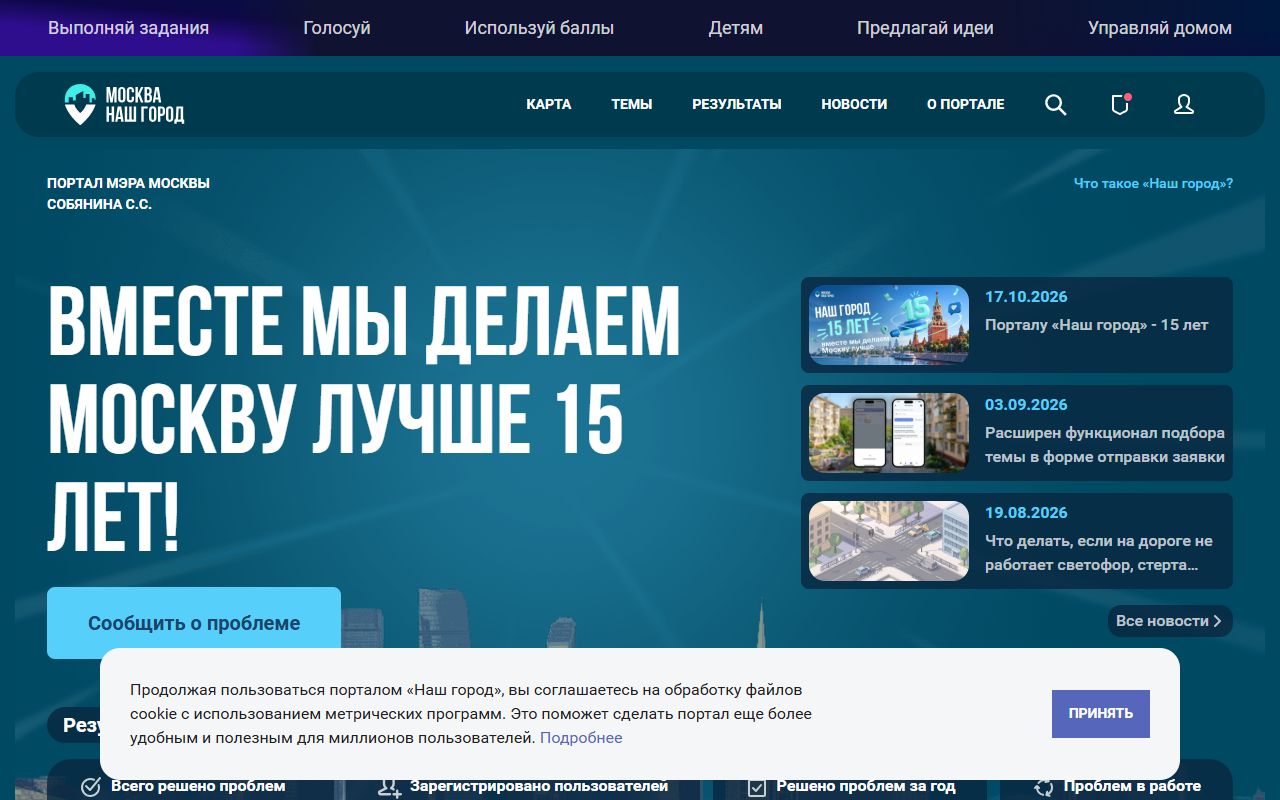1280x800 pixels.
Task: Open the 'Наш город 15 лет' news thumbnail
Action: point(889,325)
